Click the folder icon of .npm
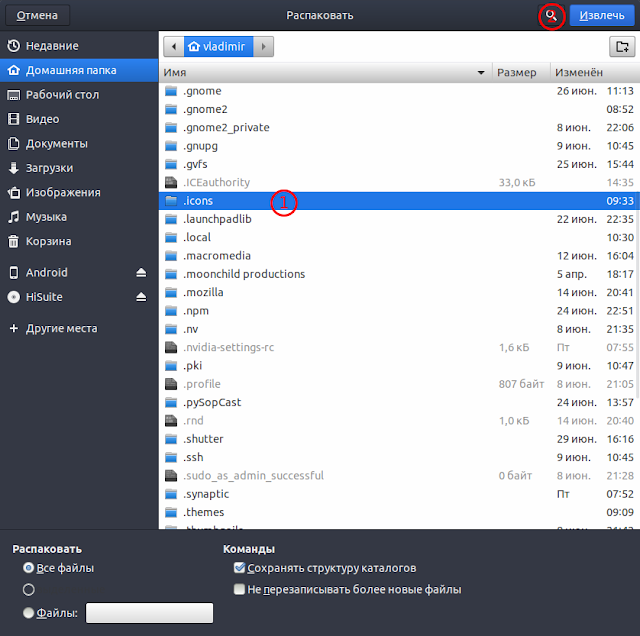This screenshot has height=636, width=640. 171,311
